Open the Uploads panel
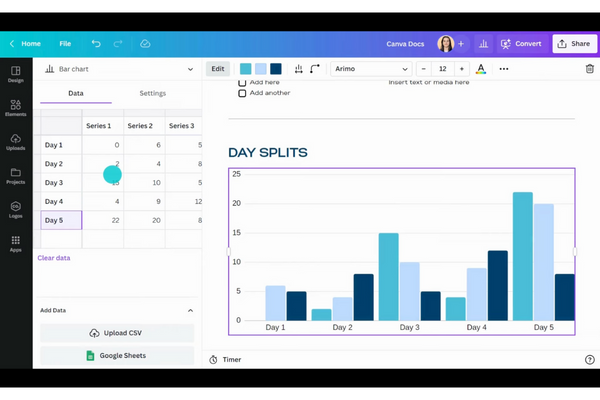The height and width of the screenshot is (400, 600). pyautogui.click(x=16, y=141)
